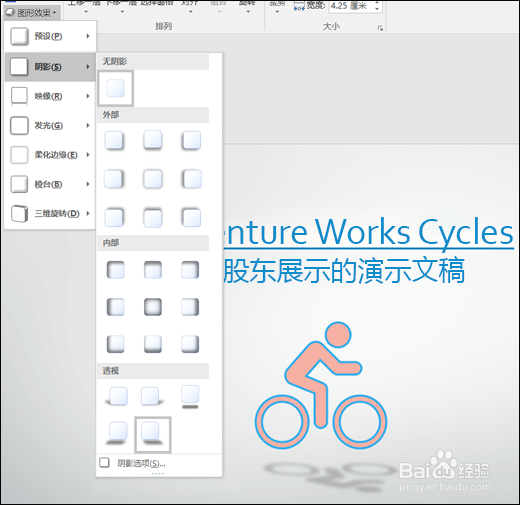Open the 棱台(B) submenu
The image size is (520, 505).
[x=50, y=184]
